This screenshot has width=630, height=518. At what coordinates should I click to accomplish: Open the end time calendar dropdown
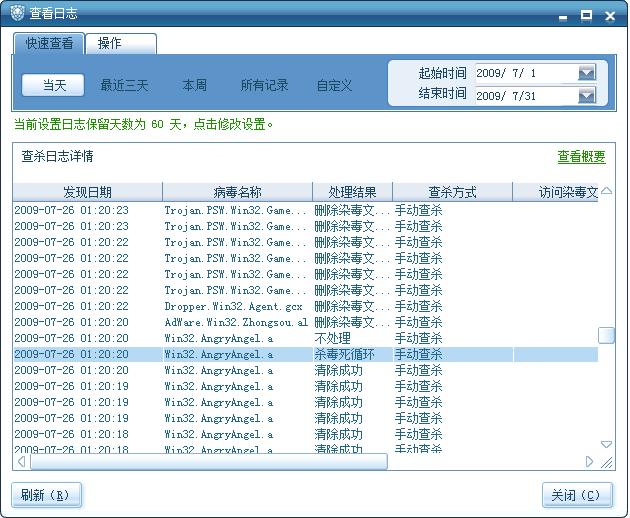[587, 96]
